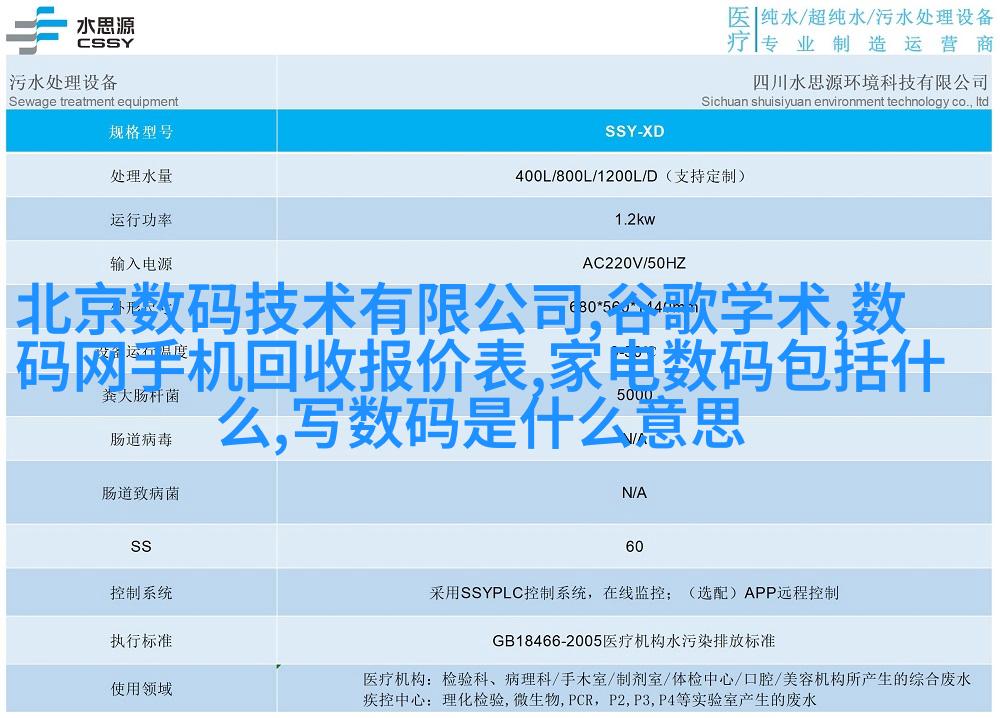Select the 肠道病毒 row label
The image size is (1000, 718).
point(141,439)
